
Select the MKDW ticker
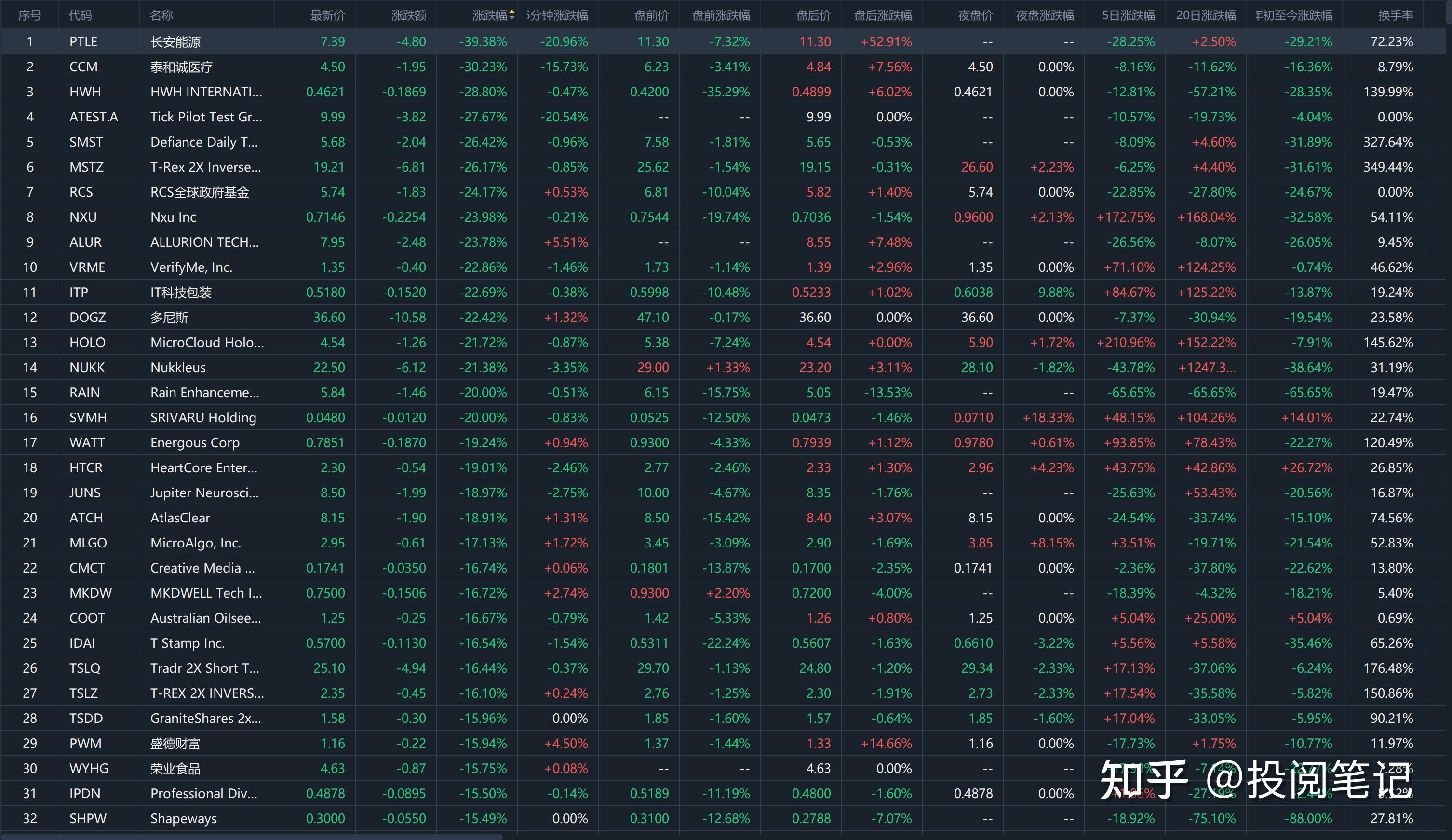(x=91, y=593)
